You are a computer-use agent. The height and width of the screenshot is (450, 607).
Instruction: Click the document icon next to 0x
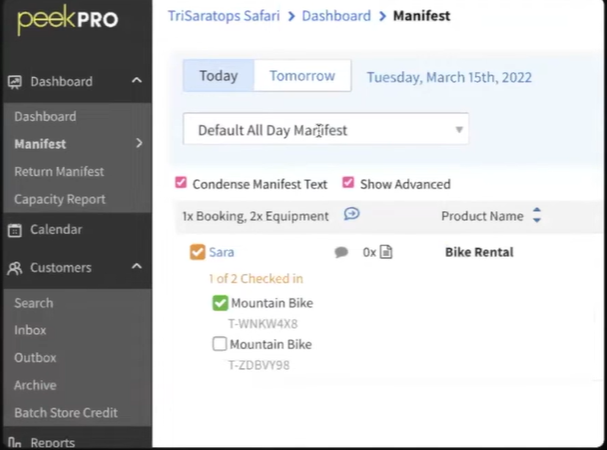tap(386, 252)
